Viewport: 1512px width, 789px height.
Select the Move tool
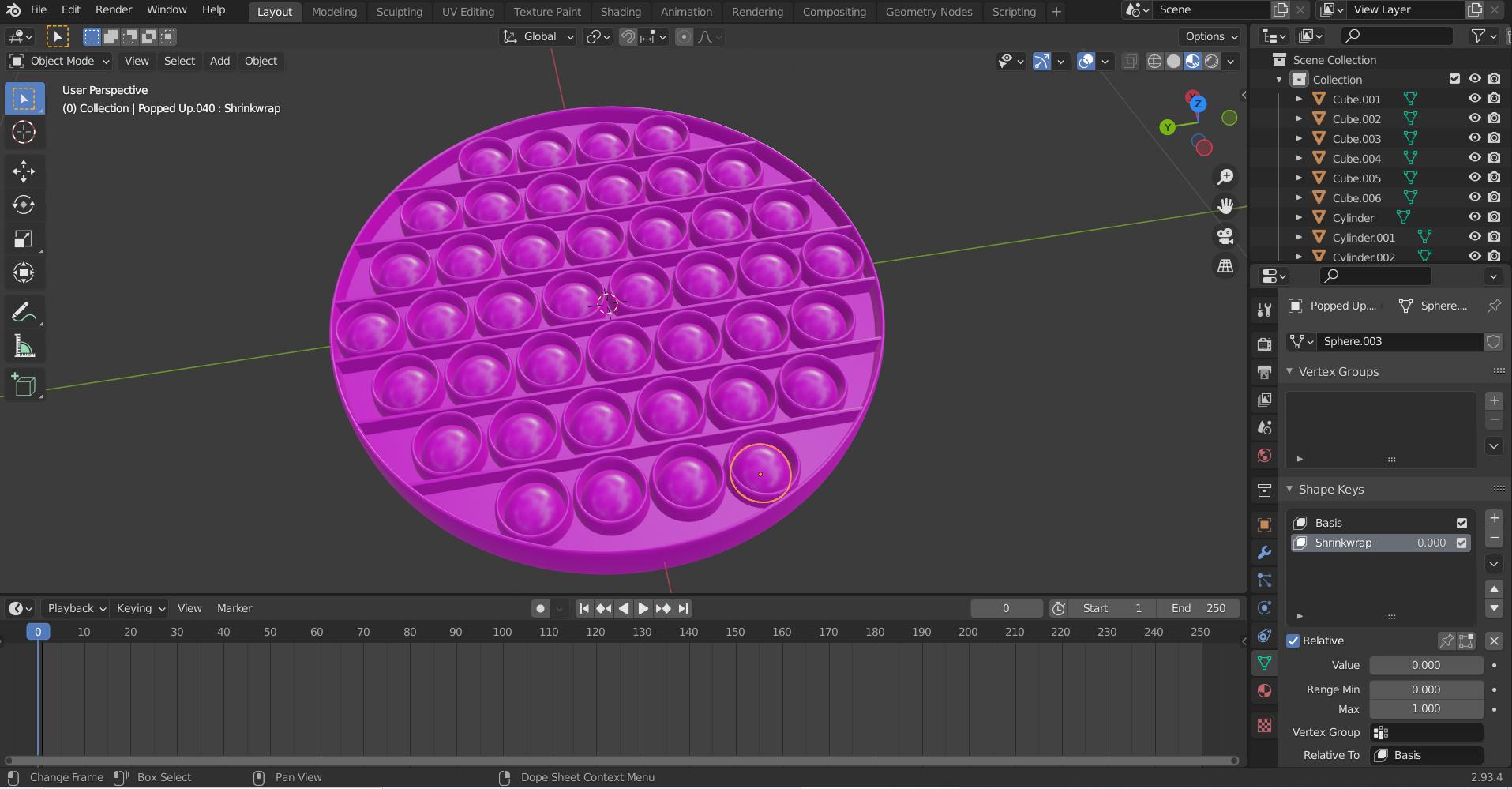pos(24,171)
